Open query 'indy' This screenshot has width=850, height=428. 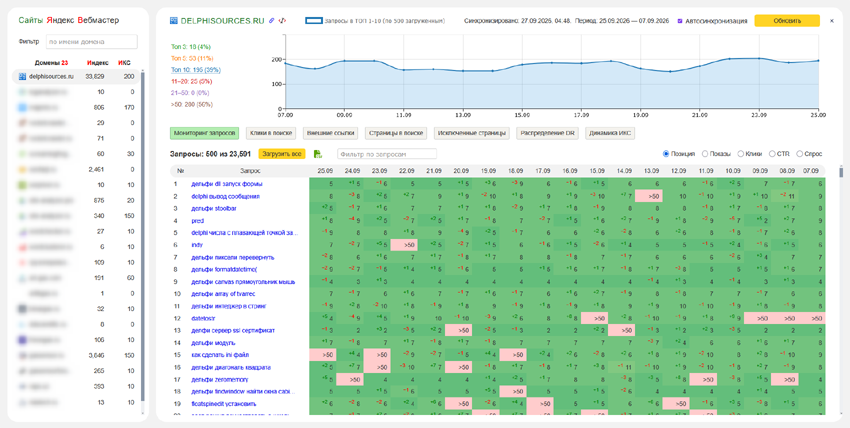coord(197,245)
